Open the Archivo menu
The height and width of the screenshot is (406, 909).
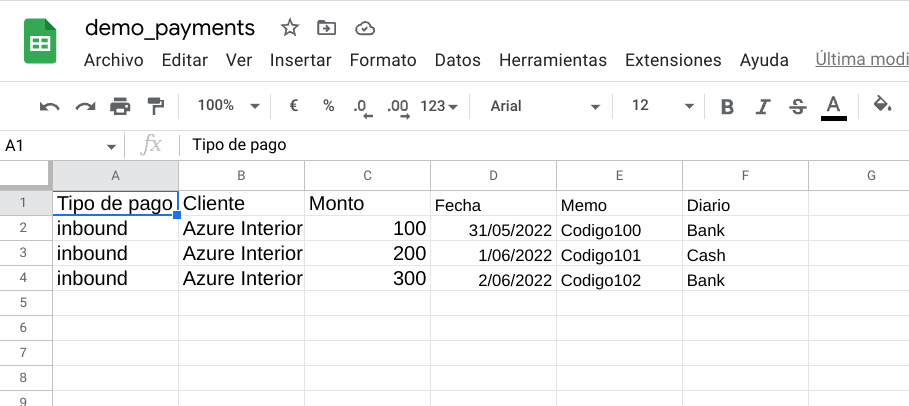click(114, 60)
